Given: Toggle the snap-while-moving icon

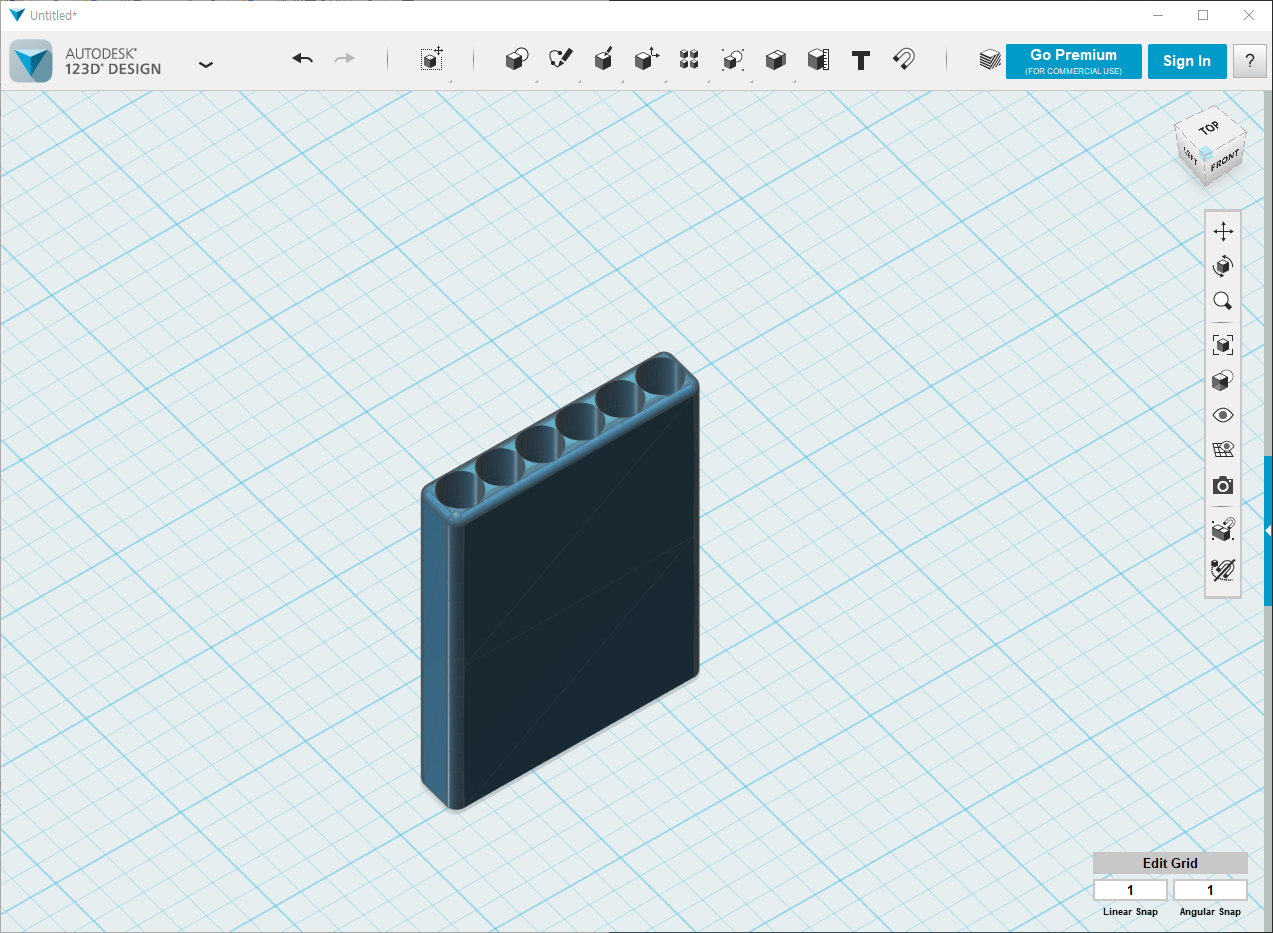Looking at the screenshot, I should point(1223,530).
